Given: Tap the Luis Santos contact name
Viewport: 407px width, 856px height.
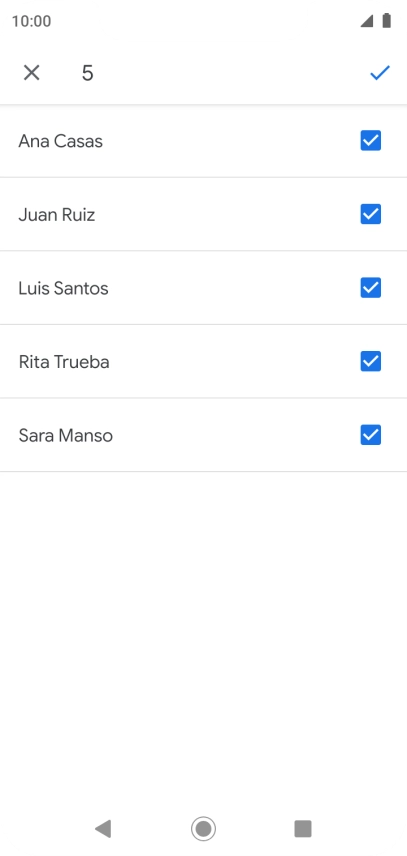Looking at the screenshot, I should (x=63, y=288).
